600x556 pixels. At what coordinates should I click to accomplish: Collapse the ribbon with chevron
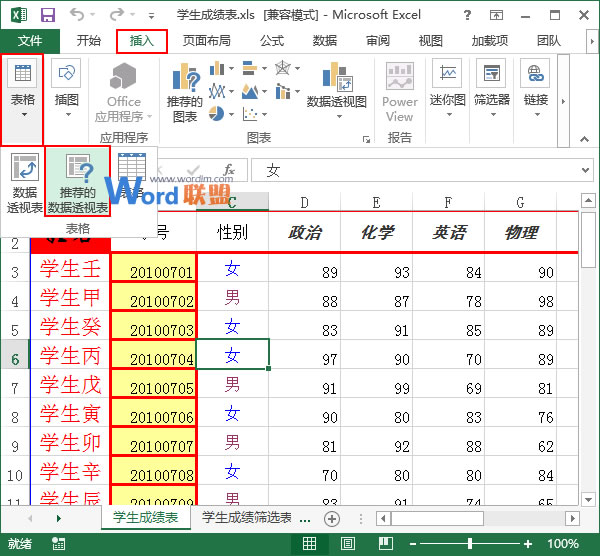pyautogui.click(x=584, y=139)
